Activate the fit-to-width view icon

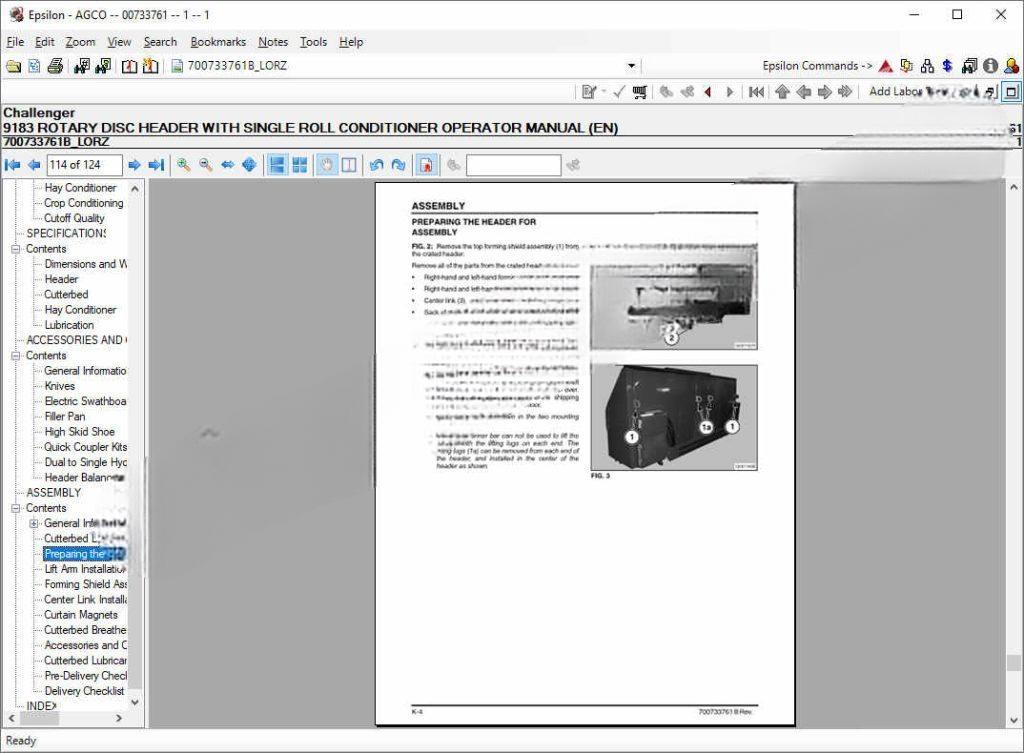click(x=228, y=164)
